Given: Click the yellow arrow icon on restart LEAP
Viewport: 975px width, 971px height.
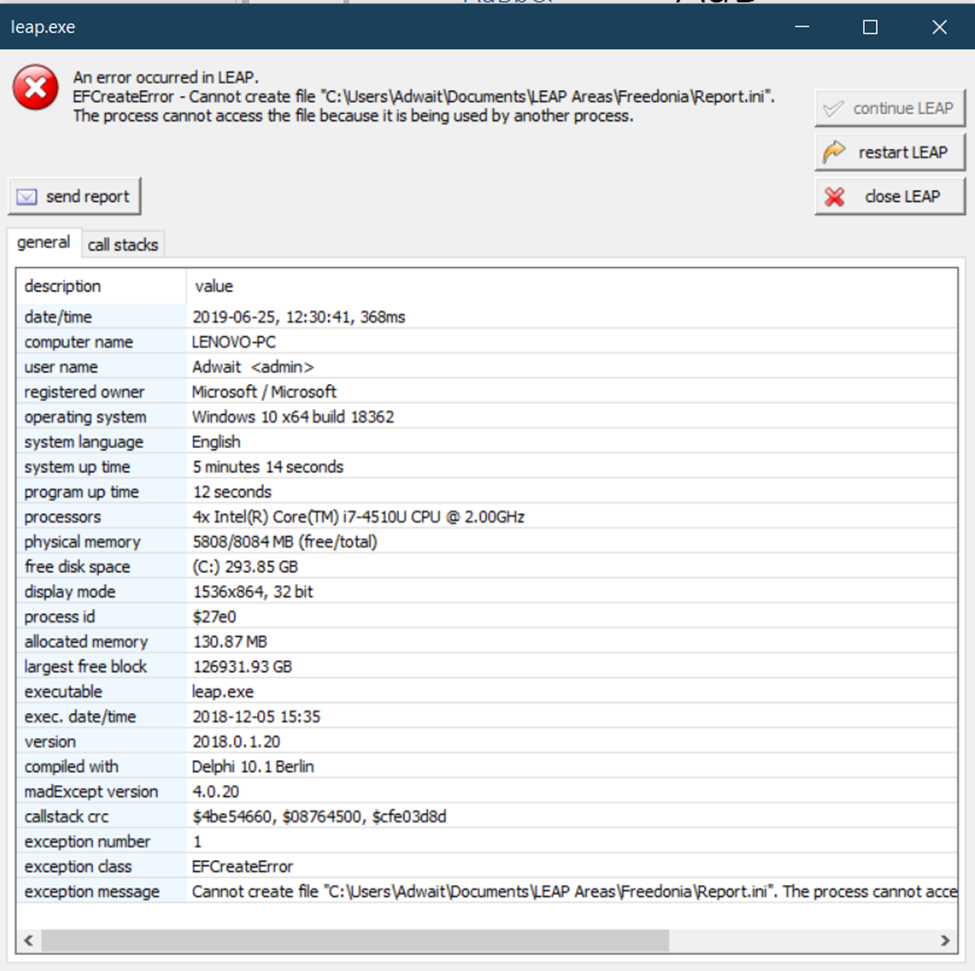Looking at the screenshot, I should coord(834,152).
